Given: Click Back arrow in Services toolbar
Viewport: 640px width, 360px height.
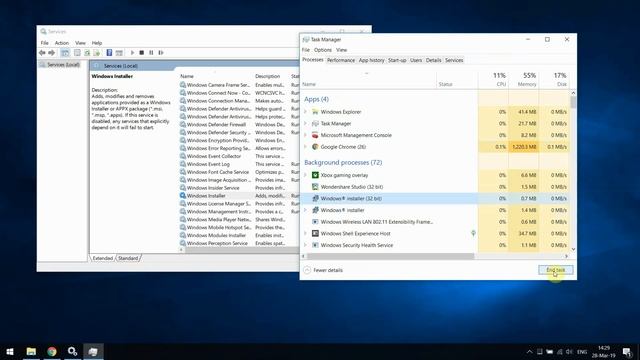Looking at the screenshot, I should pyautogui.click(x=42, y=53).
